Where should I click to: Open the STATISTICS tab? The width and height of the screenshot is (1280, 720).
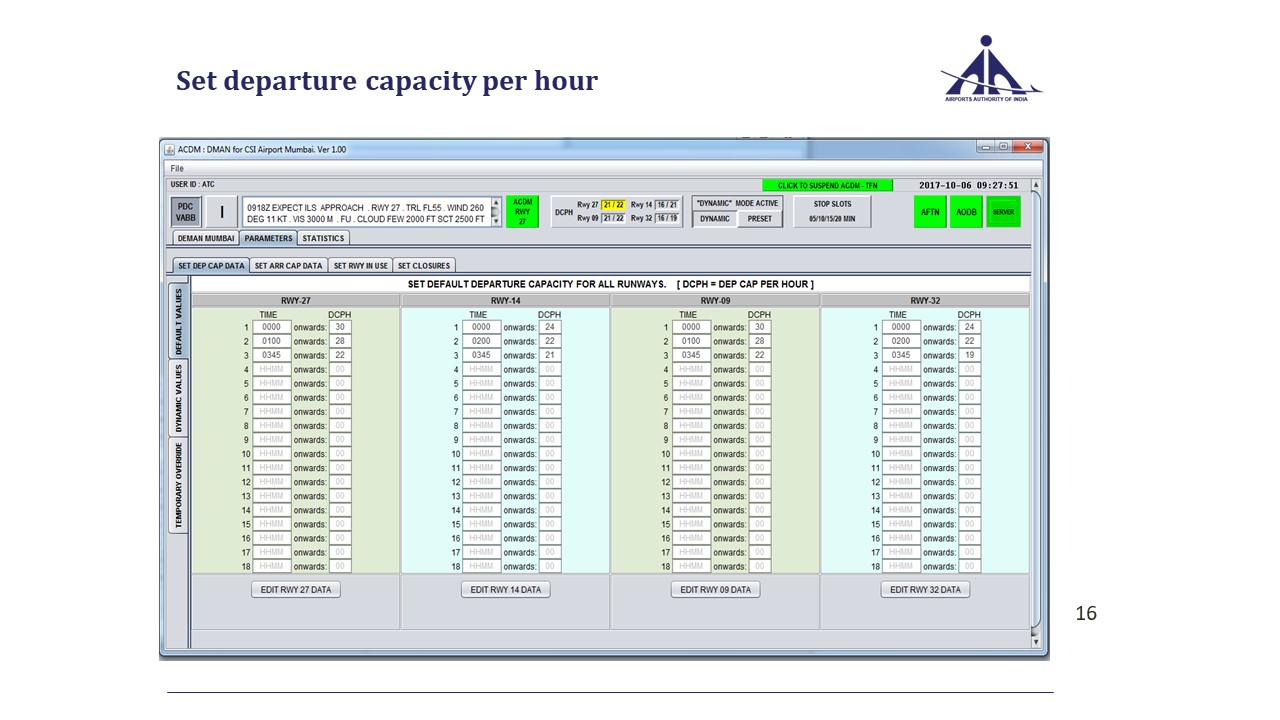323,238
